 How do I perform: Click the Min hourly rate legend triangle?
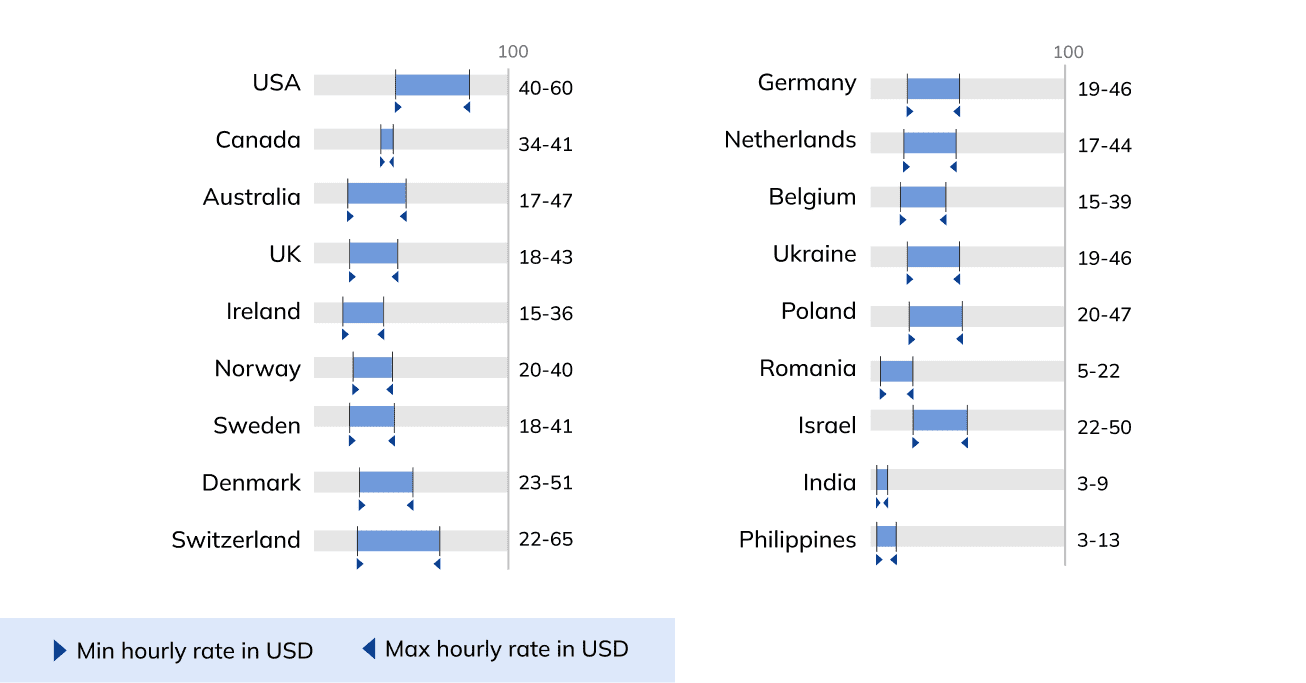[x=59, y=652]
